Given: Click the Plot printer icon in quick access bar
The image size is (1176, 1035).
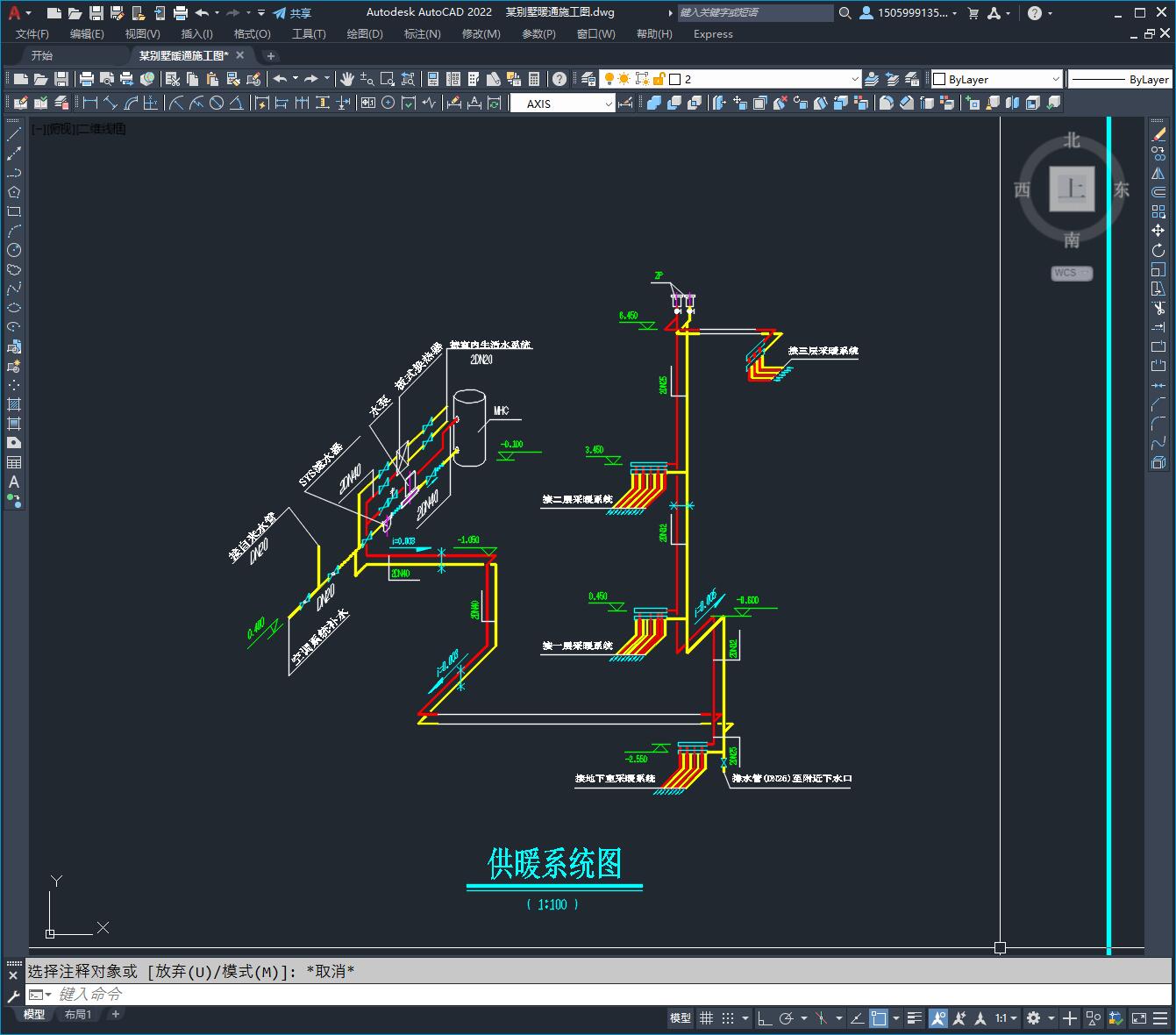Looking at the screenshot, I should tap(181, 13).
